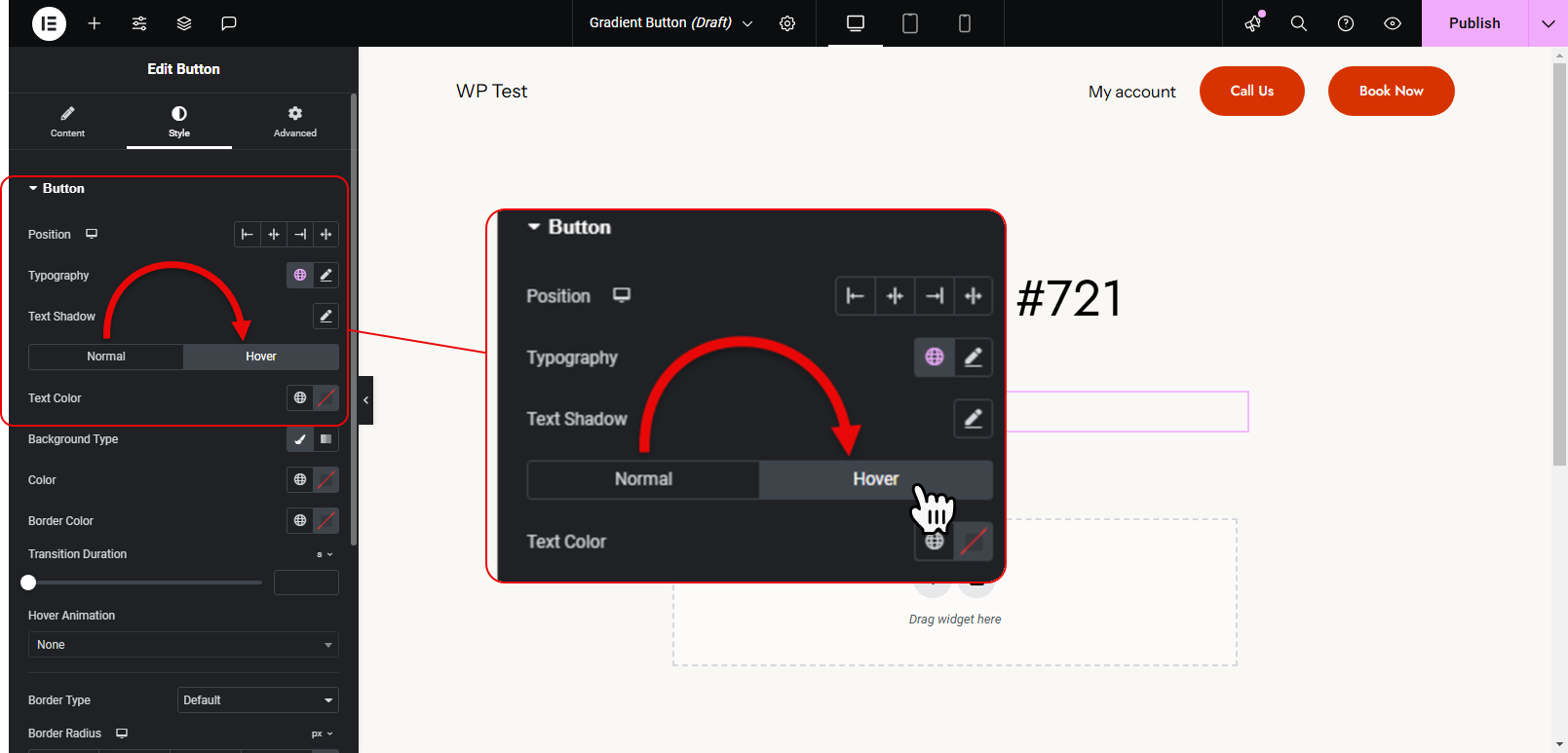
Task: Collapse the Button section
Action: pos(57,189)
